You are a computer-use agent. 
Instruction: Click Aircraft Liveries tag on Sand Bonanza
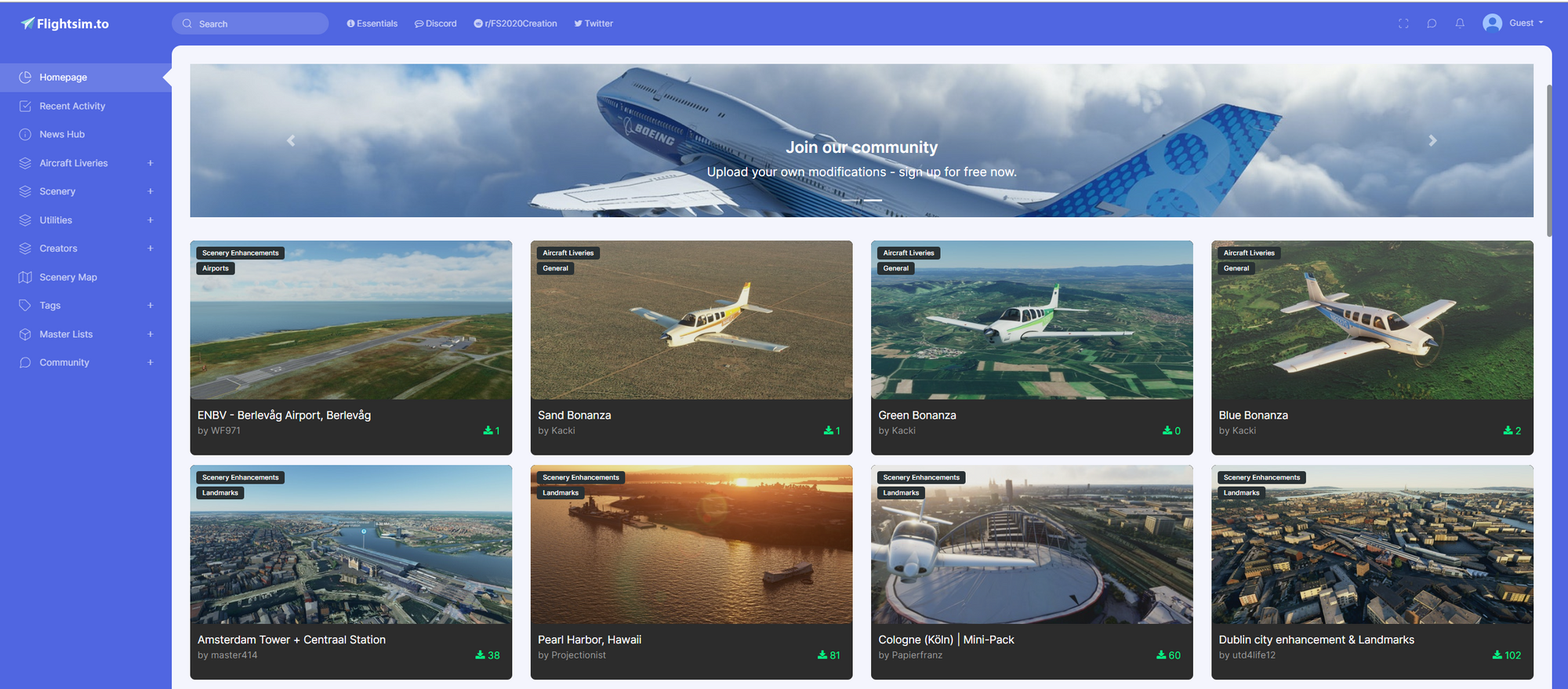tap(568, 253)
